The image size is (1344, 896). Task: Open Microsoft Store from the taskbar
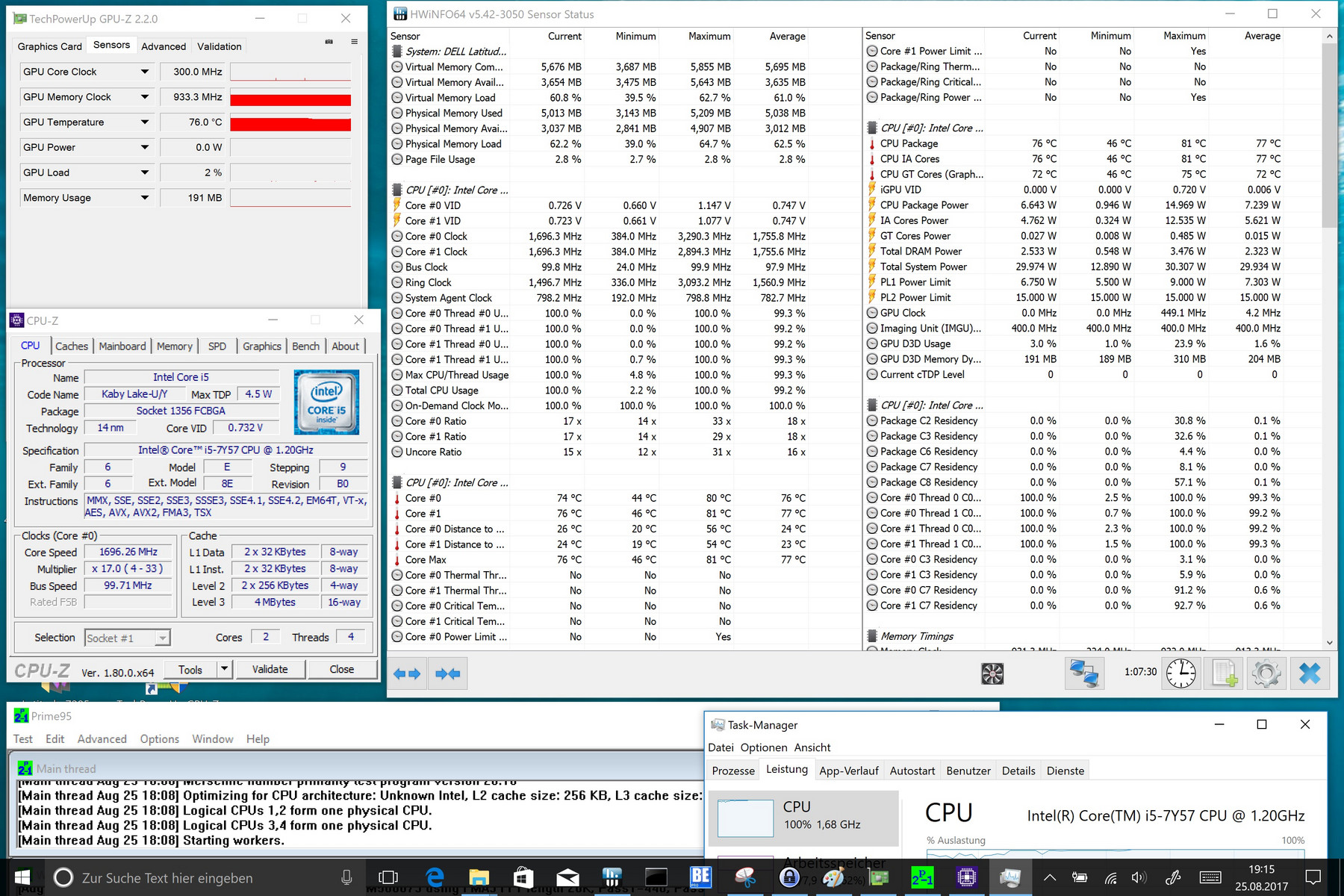tap(523, 877)
